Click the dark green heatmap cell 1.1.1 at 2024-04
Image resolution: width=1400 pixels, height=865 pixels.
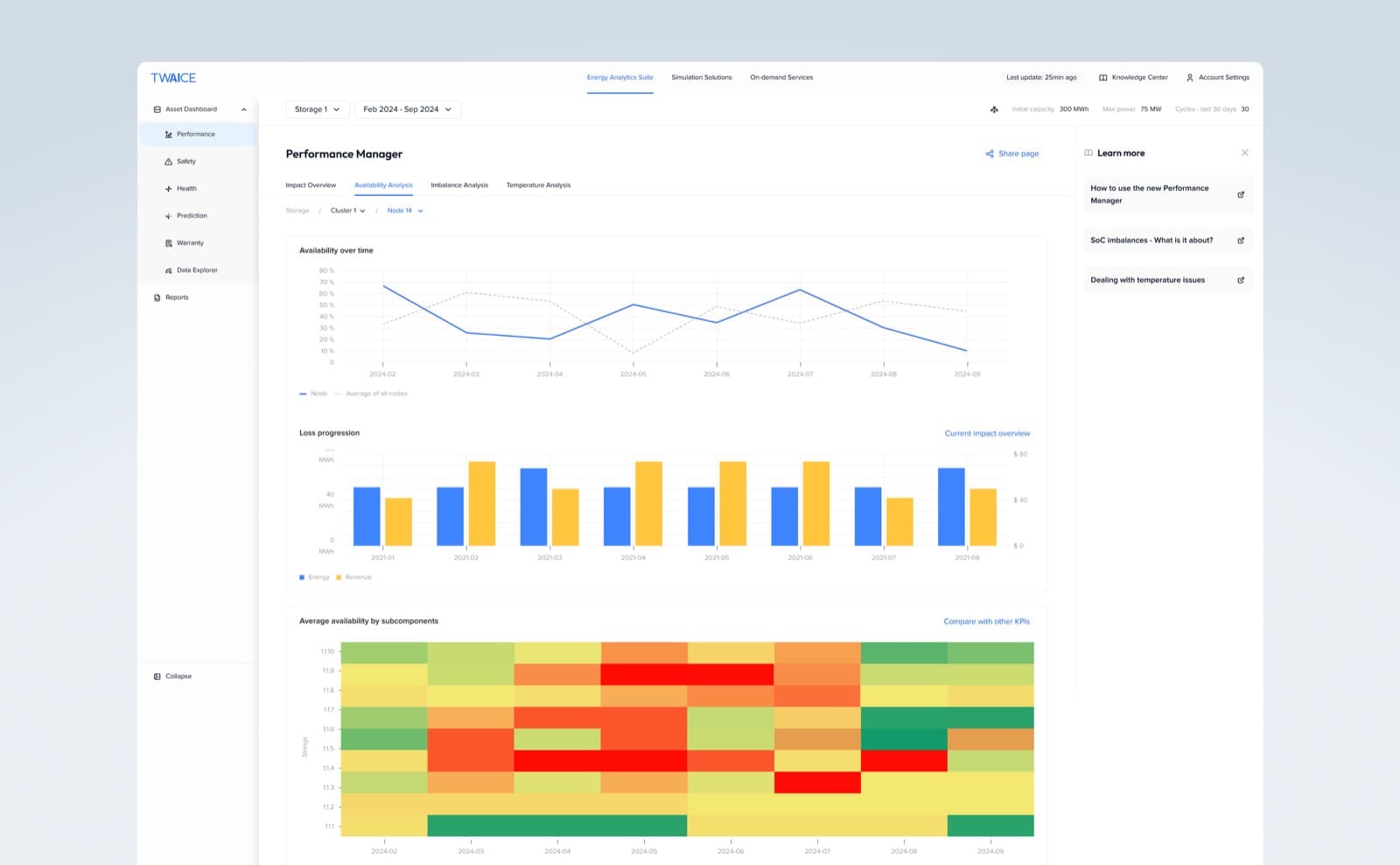tap(557, 826)
